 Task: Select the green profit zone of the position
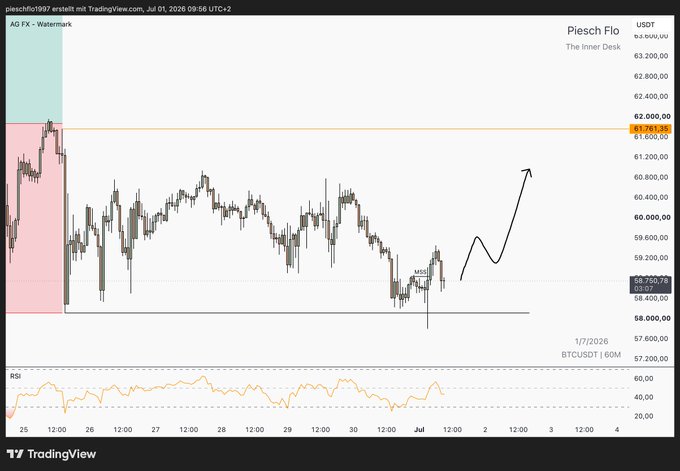[x=34, y=69]
